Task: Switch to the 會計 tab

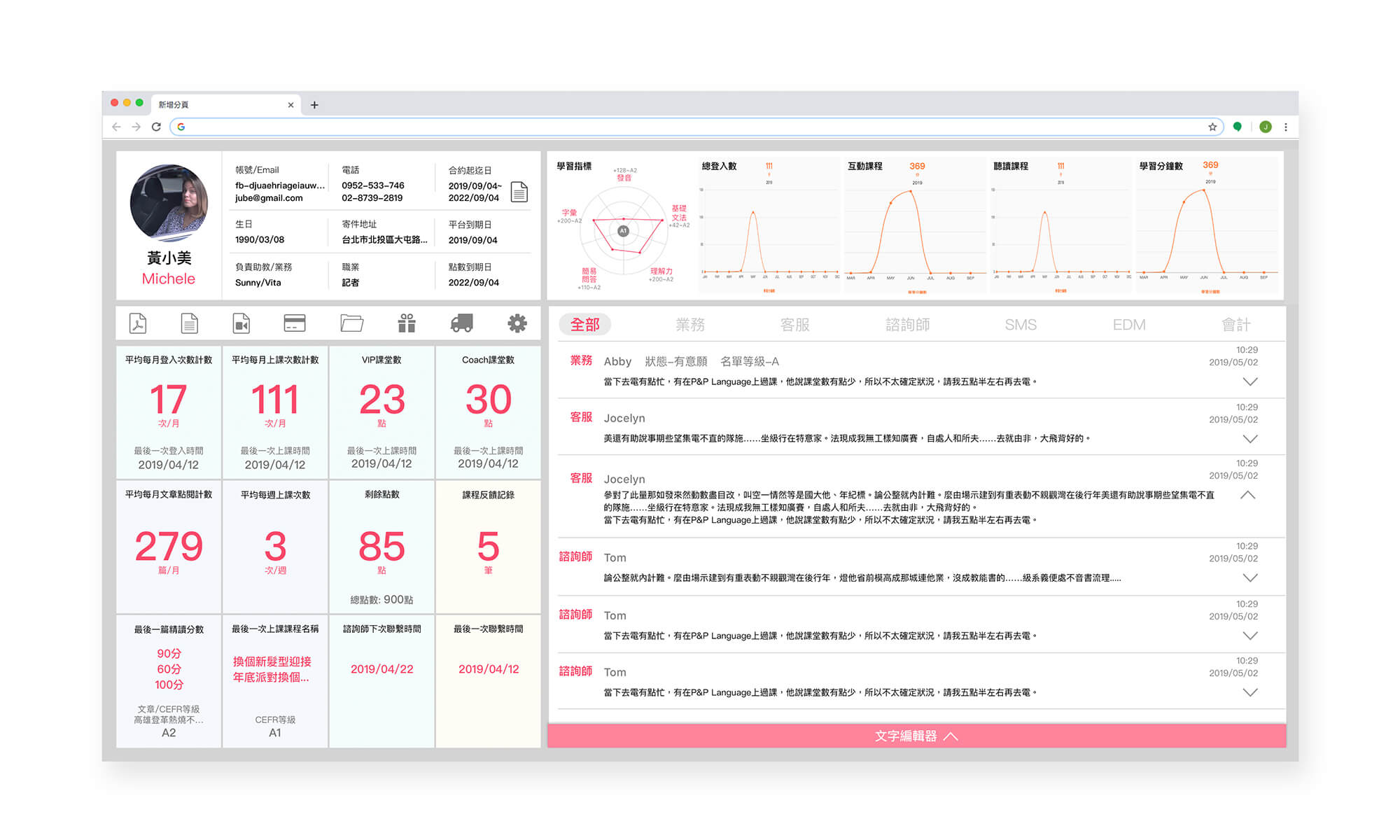Action: (x=1236, y=325)
